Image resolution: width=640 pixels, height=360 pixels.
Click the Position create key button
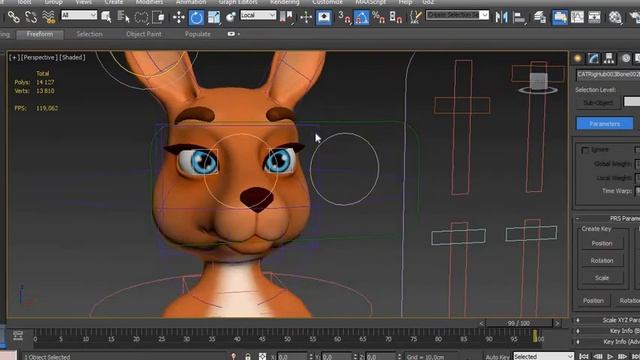tap(602, 243)
